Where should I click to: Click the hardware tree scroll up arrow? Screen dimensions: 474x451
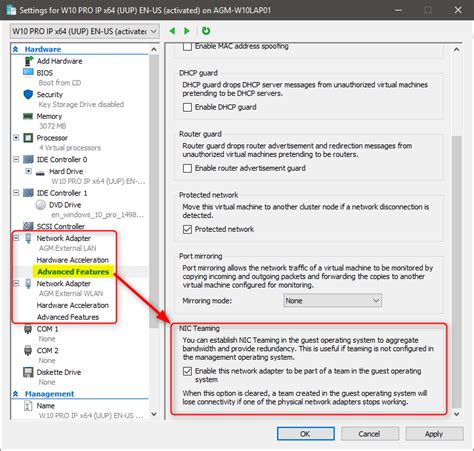pyautogui.click(x=154, y=49)
